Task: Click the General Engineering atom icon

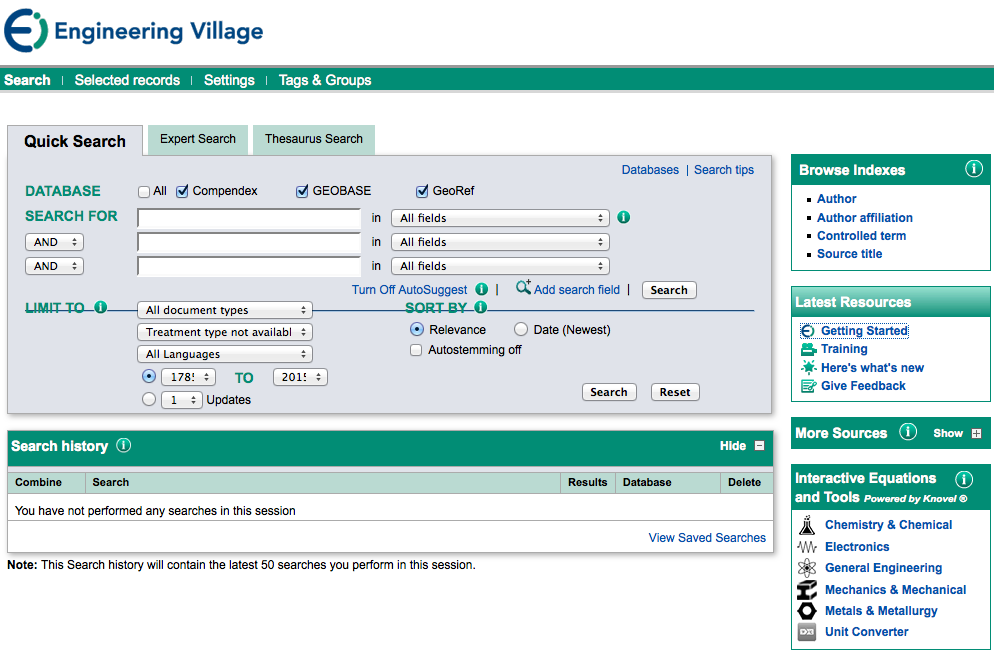Action: (x=807, y=567)
